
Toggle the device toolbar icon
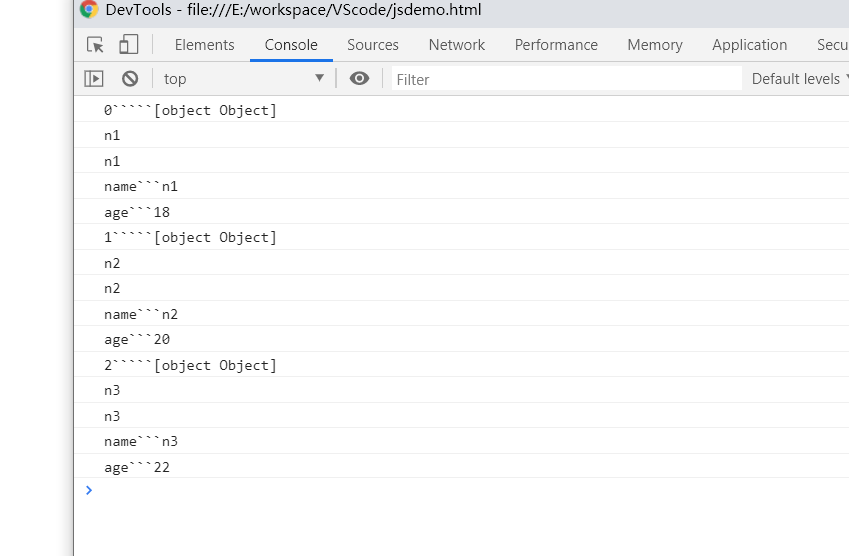pos(128,44)
